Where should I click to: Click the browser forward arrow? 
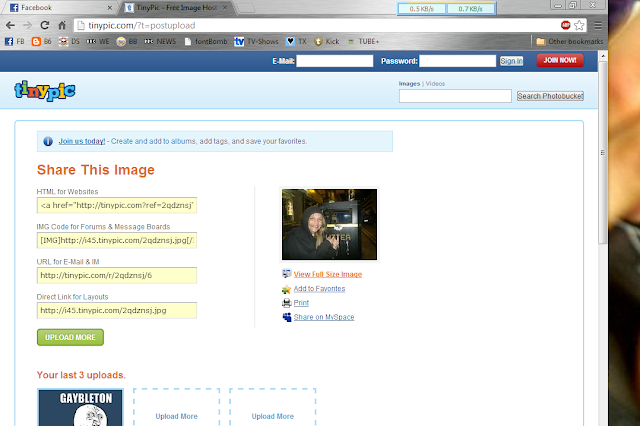coord(27,25)
